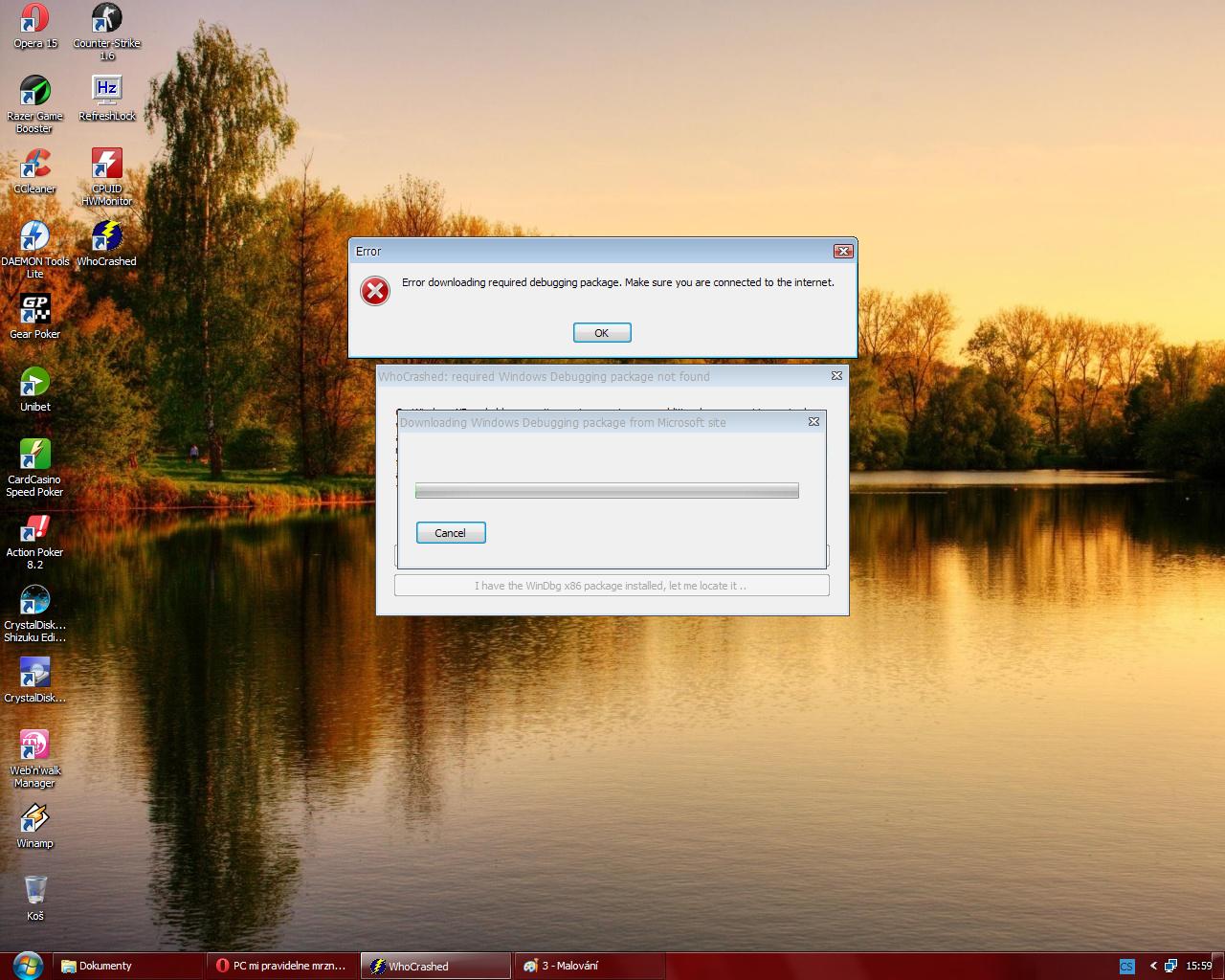Open the Opera 15 desktop icon
Viewport: 1225px width, 980px height.
point(34,19)
